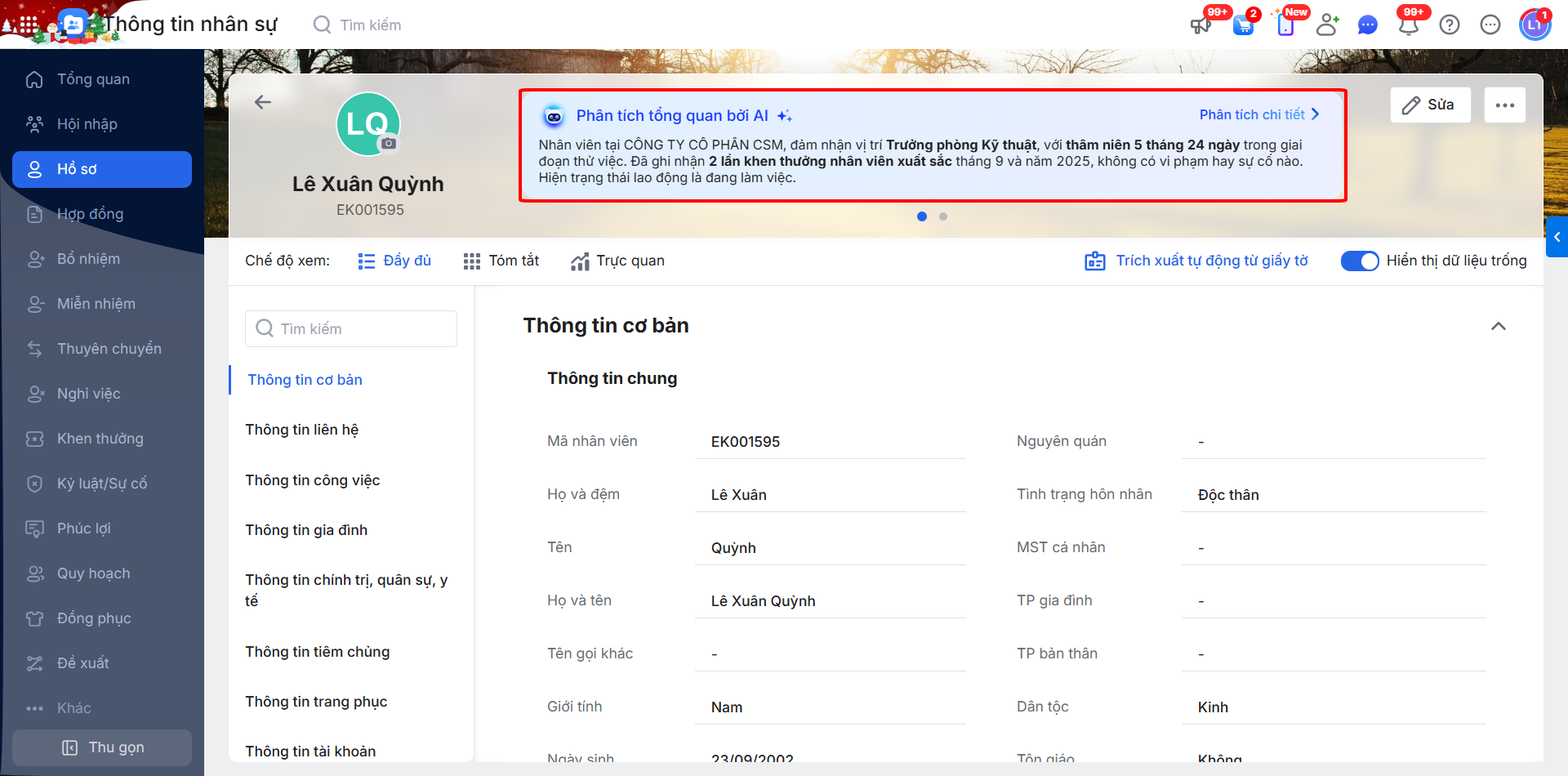The image size is (1568, 776).
Task: Open the notifications bell
Action: click(1409, 25)
